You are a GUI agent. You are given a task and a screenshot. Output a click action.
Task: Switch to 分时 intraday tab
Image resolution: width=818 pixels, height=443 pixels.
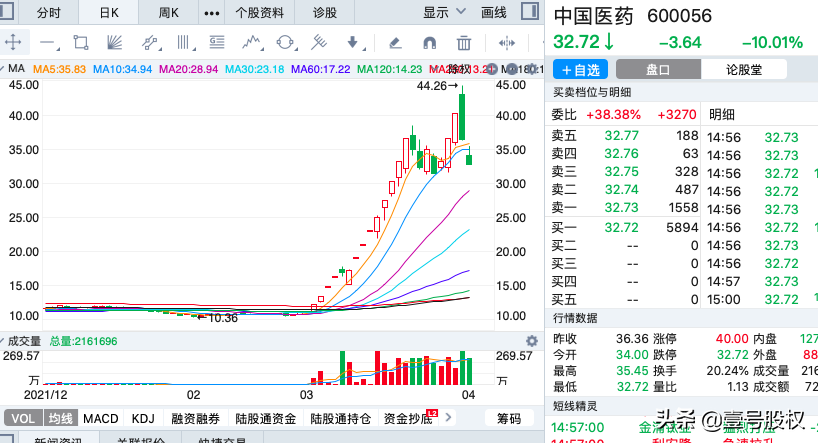click(49, 13)
